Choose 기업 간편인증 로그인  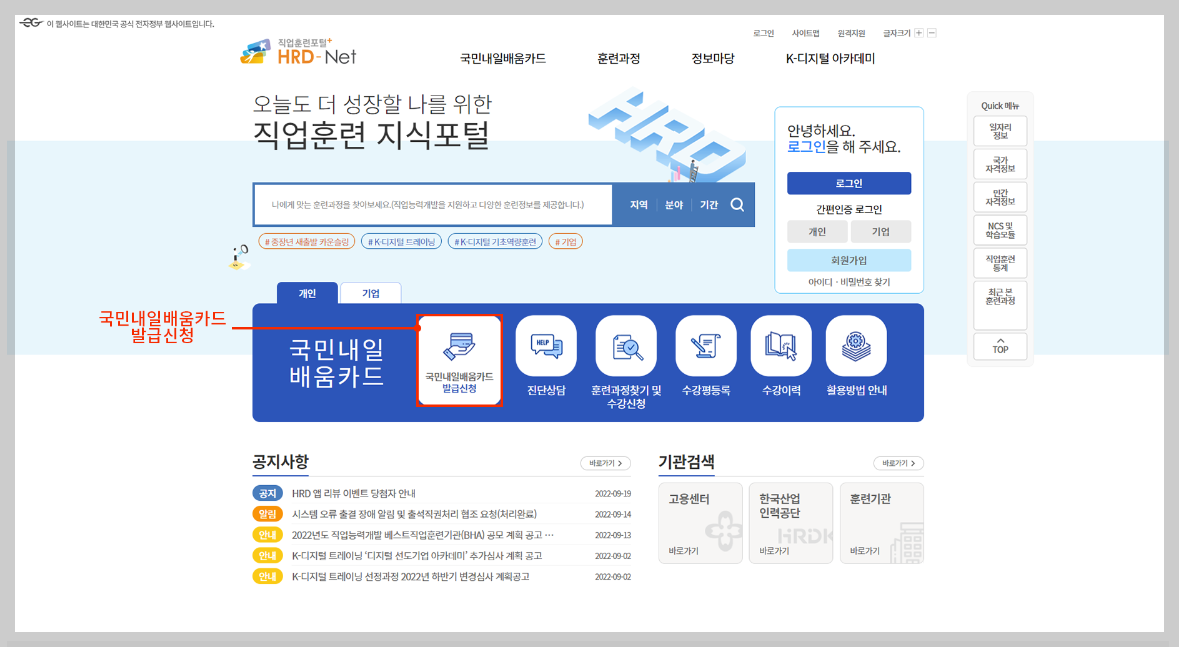[880, 232]
